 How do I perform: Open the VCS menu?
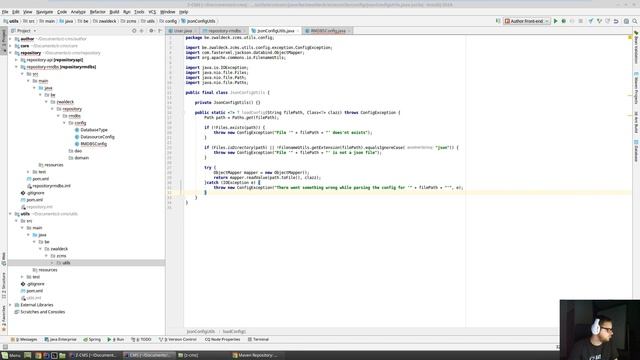click(x=152, y=12)
